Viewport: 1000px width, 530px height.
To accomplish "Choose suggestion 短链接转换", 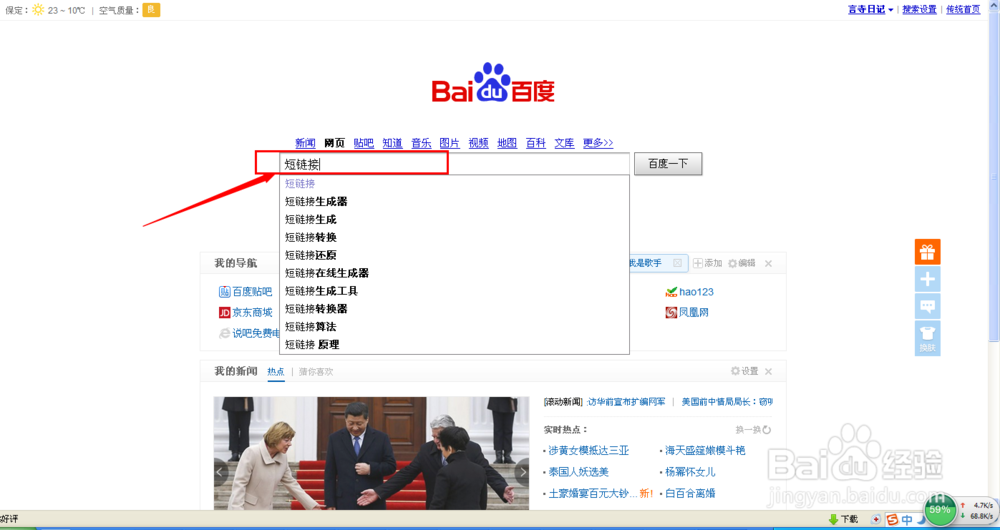I will 454,237.
